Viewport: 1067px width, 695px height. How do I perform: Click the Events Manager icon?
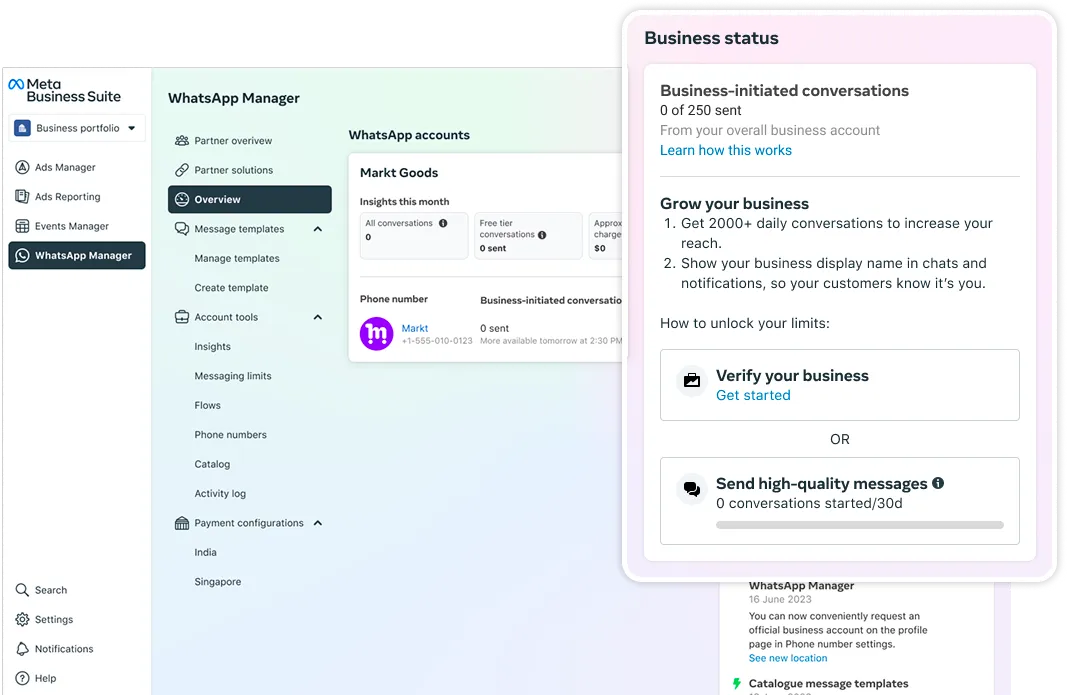(22, 226)
